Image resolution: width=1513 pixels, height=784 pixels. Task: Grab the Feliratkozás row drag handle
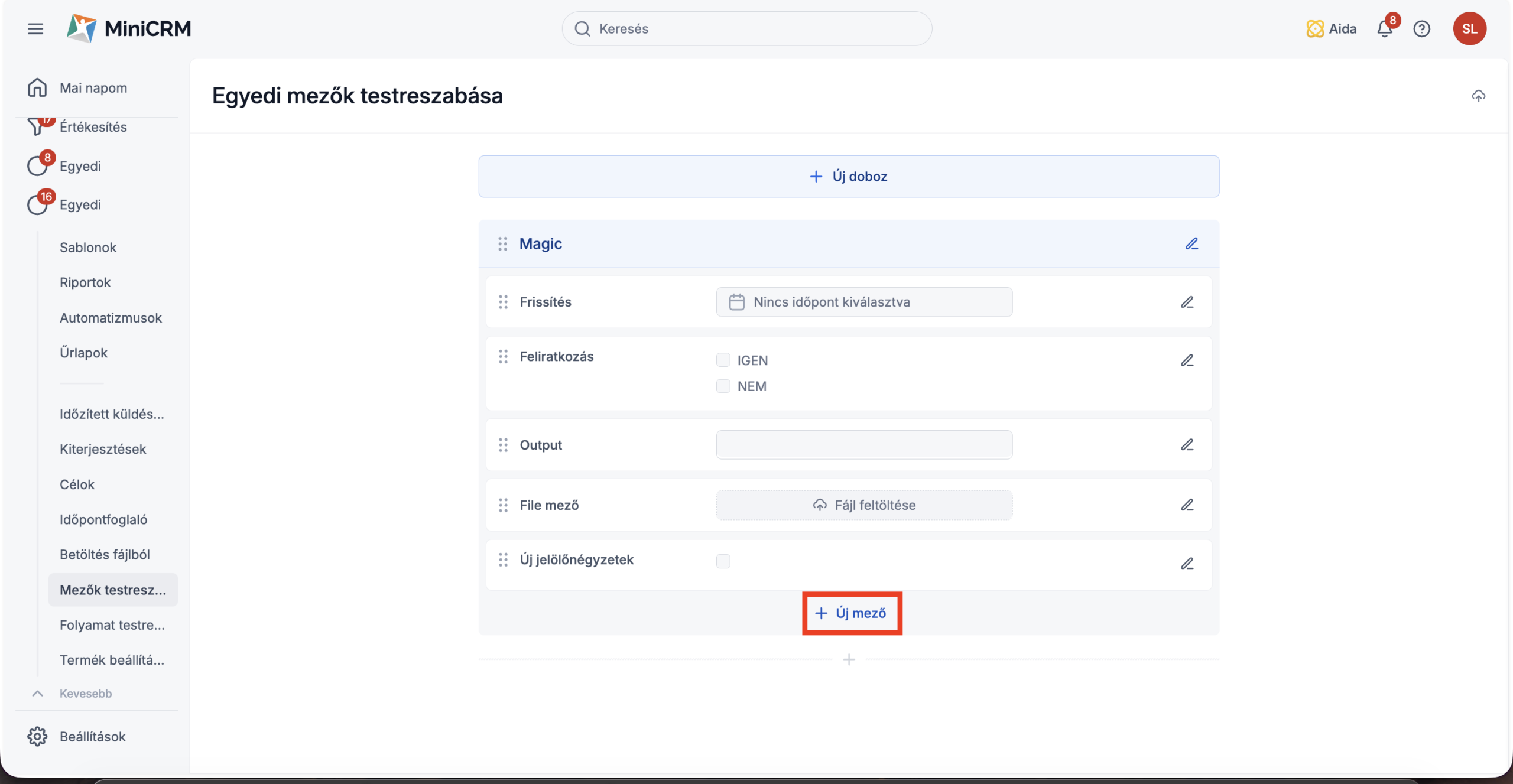click(x=503, y=356)
